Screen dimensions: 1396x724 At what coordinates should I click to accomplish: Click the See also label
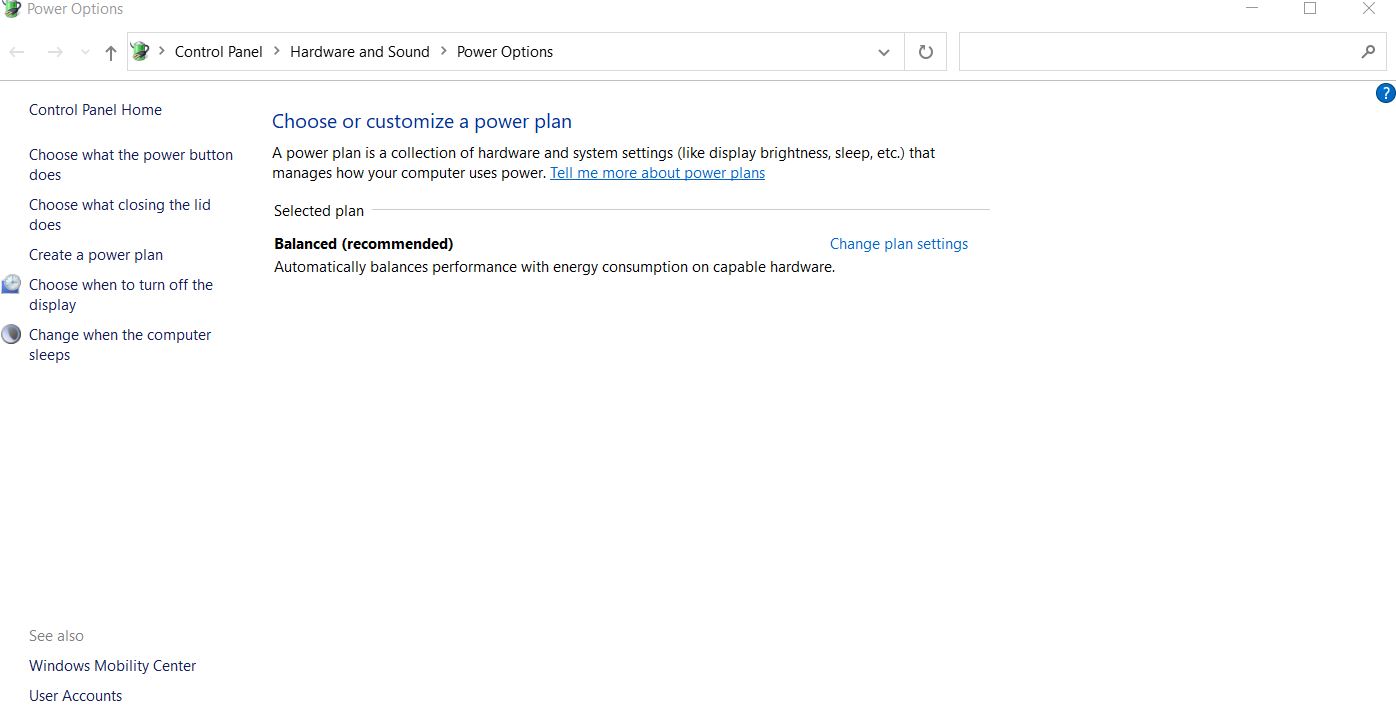(x=56, y=636)
